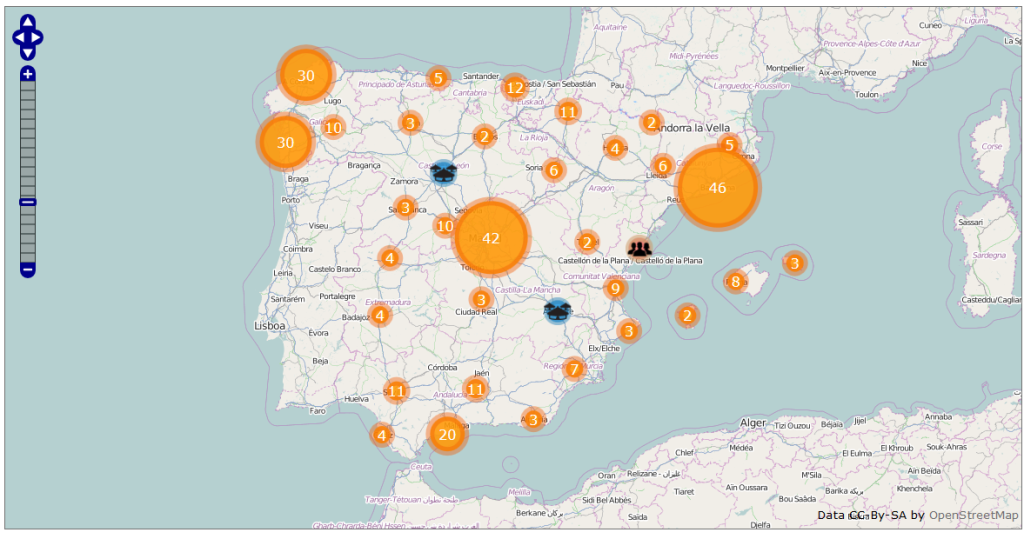Open the blue building marker near Zamora
Image resolution: width=1024 pixels, height=539 pixels.
pos(443,172)
